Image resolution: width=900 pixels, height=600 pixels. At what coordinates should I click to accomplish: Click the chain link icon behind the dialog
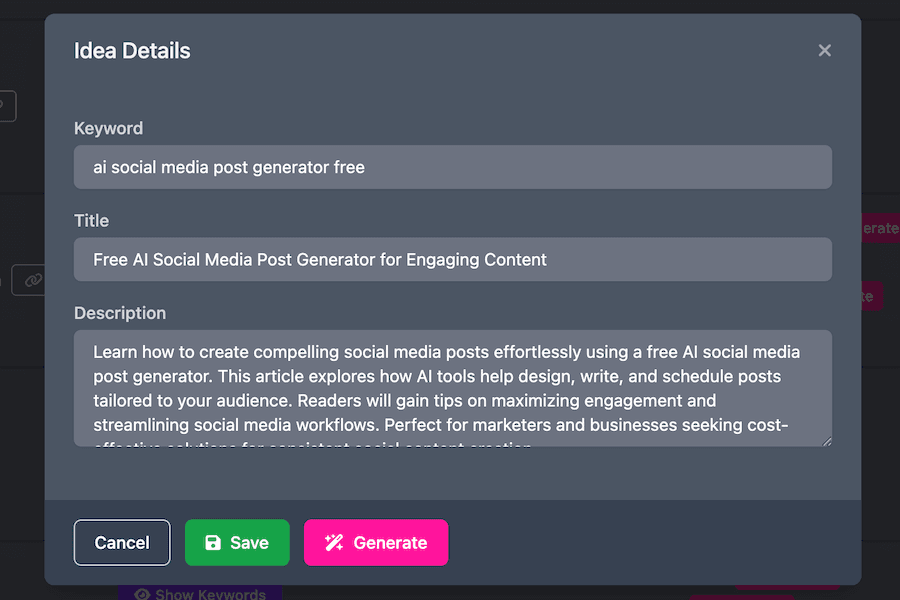point(32,281)
